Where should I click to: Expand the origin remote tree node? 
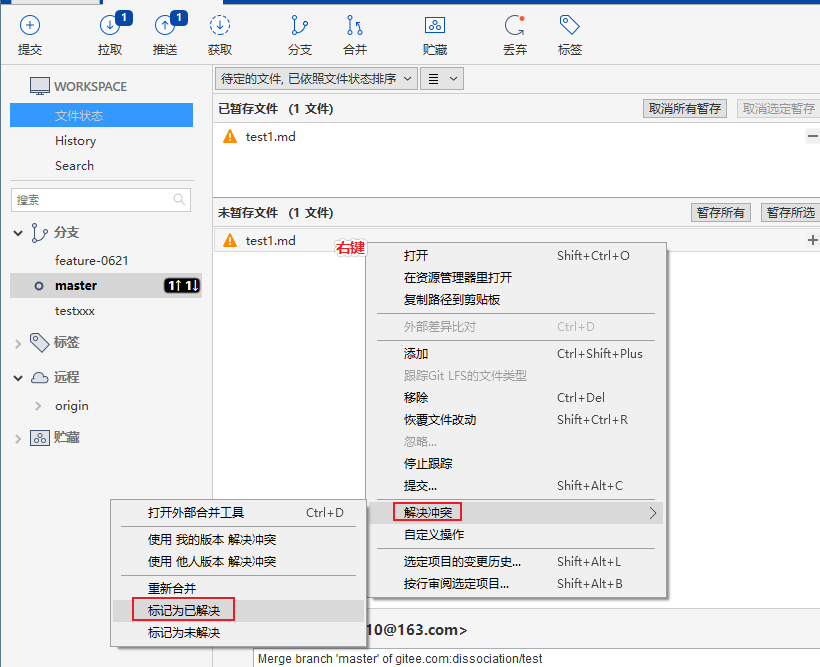38,406
